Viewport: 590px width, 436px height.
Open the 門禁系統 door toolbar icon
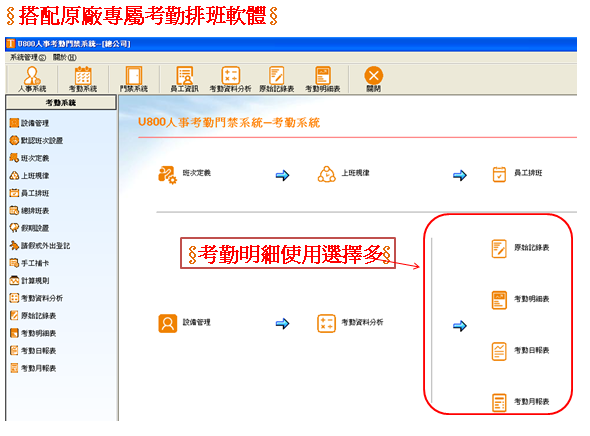(134, 79)
